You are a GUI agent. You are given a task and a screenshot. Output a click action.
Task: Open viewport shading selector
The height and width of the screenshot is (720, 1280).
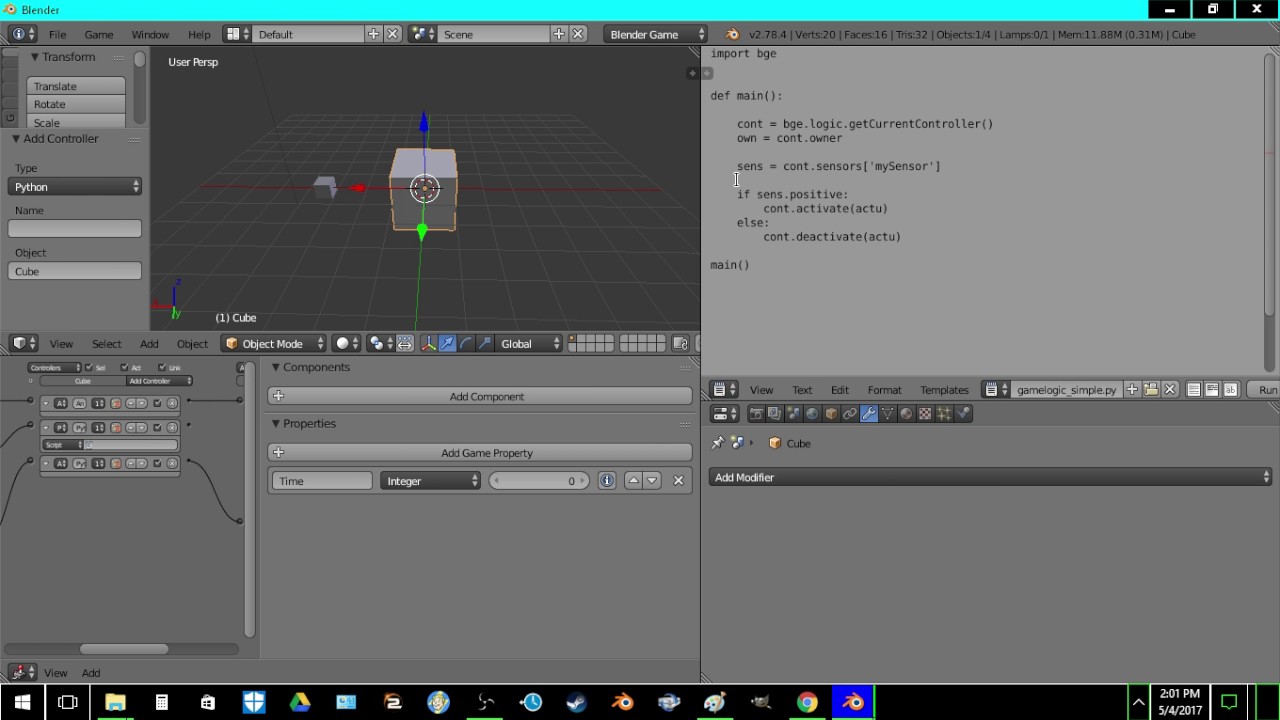click(x=346, y=344)
